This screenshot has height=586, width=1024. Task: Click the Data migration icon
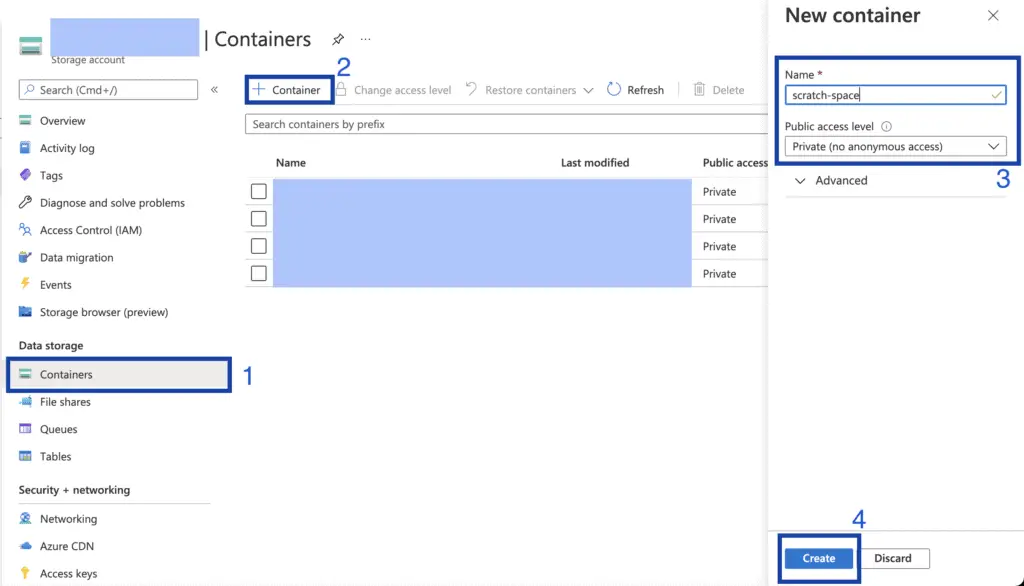coord(25,257)
